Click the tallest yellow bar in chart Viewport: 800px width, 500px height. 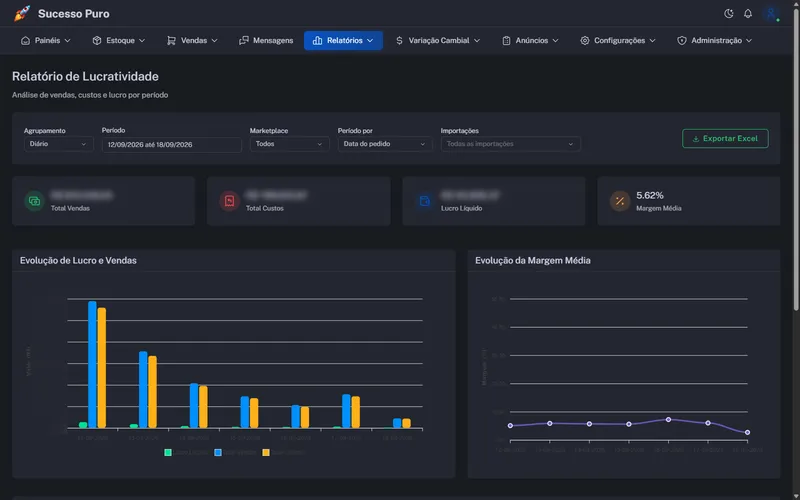[x=102, y=367]
